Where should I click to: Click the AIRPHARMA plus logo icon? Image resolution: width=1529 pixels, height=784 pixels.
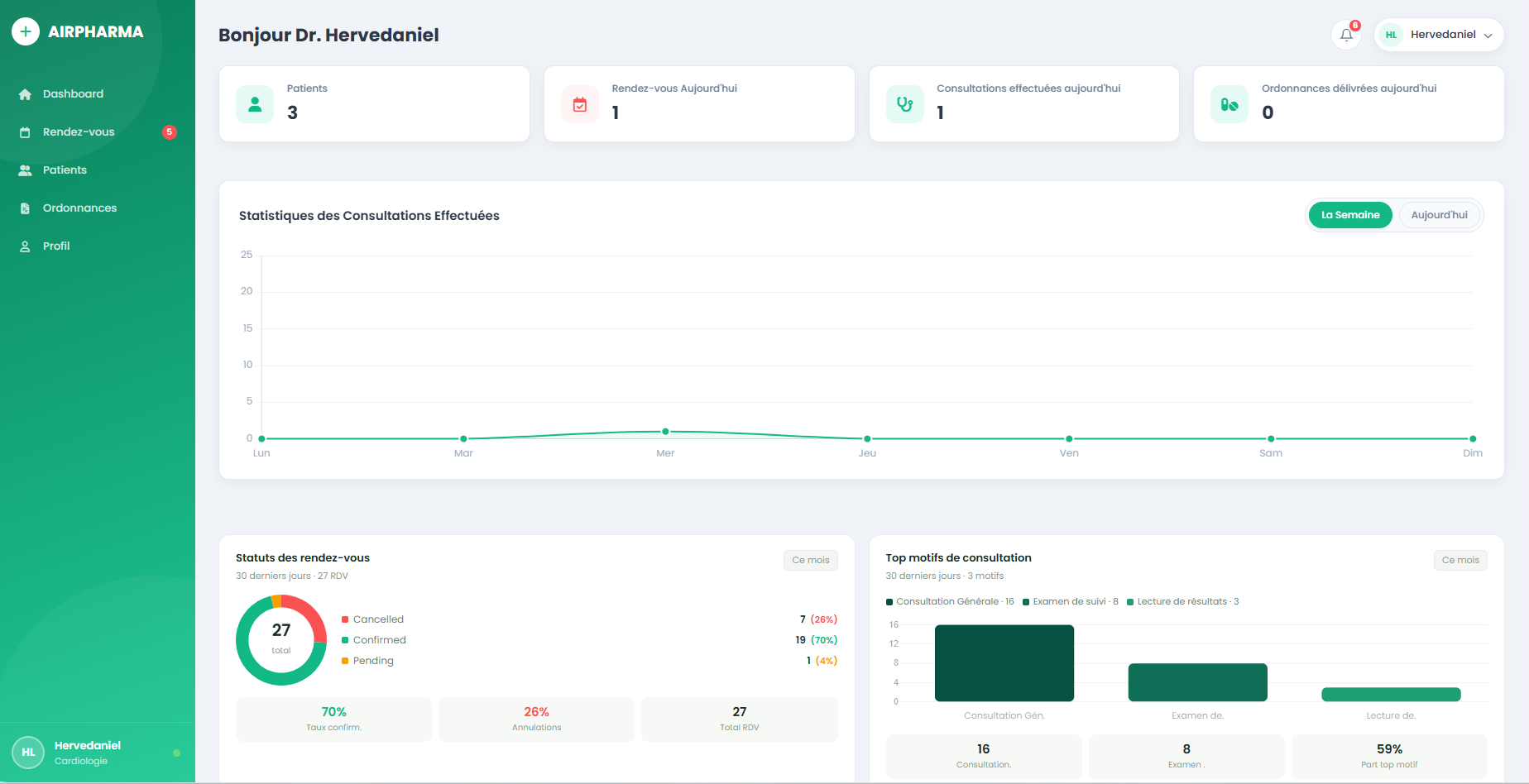26,31
